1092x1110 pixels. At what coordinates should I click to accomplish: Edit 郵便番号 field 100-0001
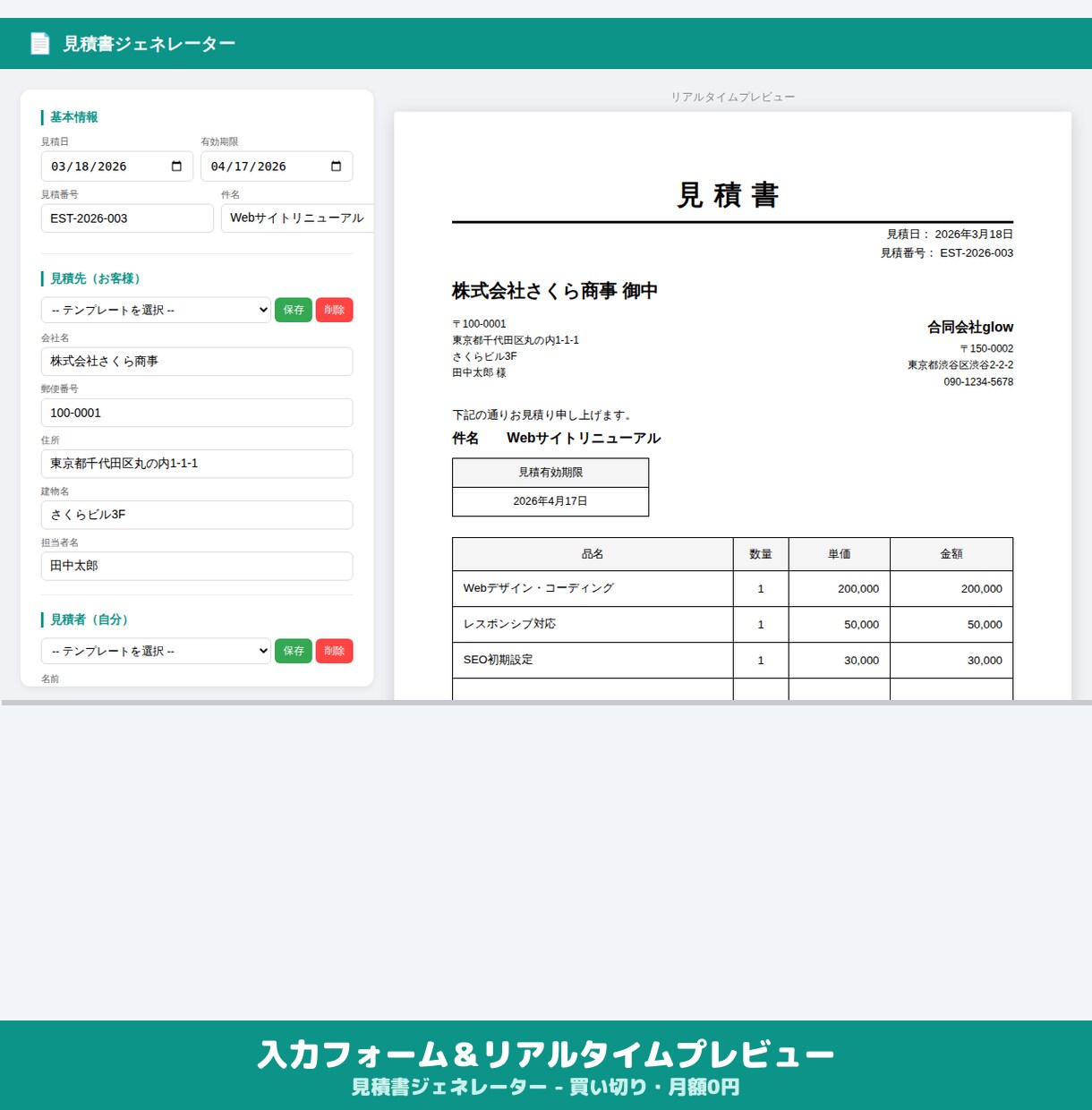point(197,413)
